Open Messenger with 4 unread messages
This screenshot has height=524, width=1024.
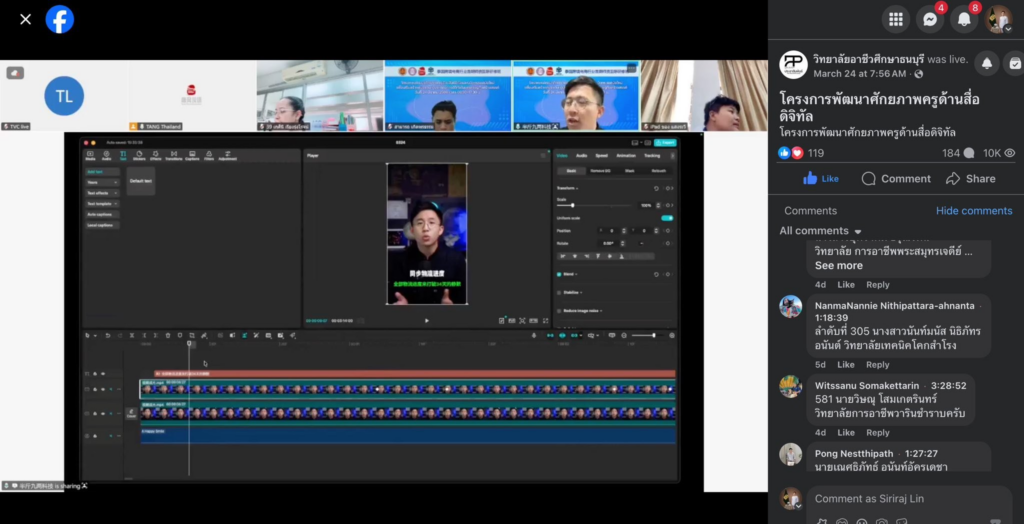(930, 19)
